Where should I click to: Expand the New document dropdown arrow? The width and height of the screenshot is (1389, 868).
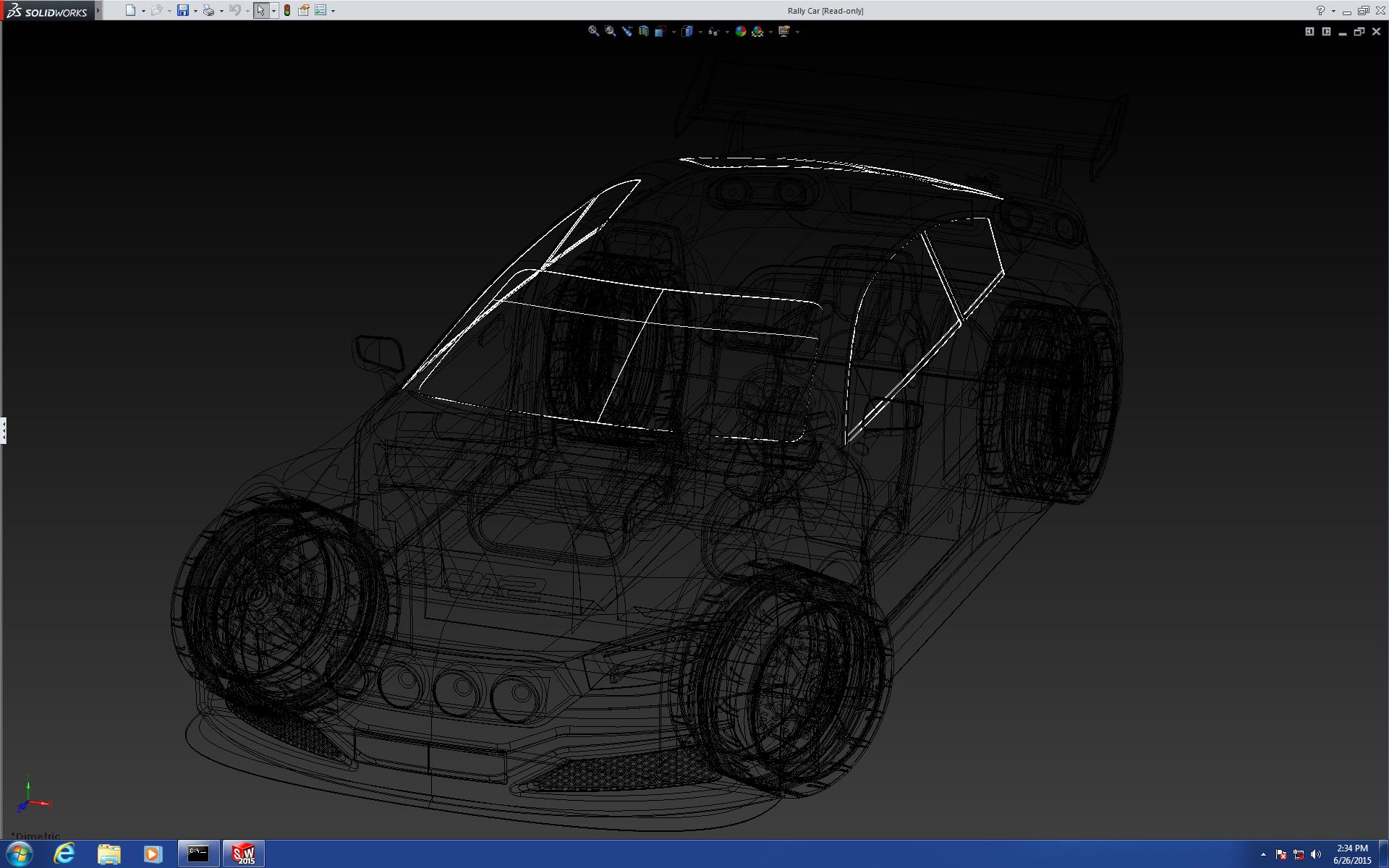[143, 11]
